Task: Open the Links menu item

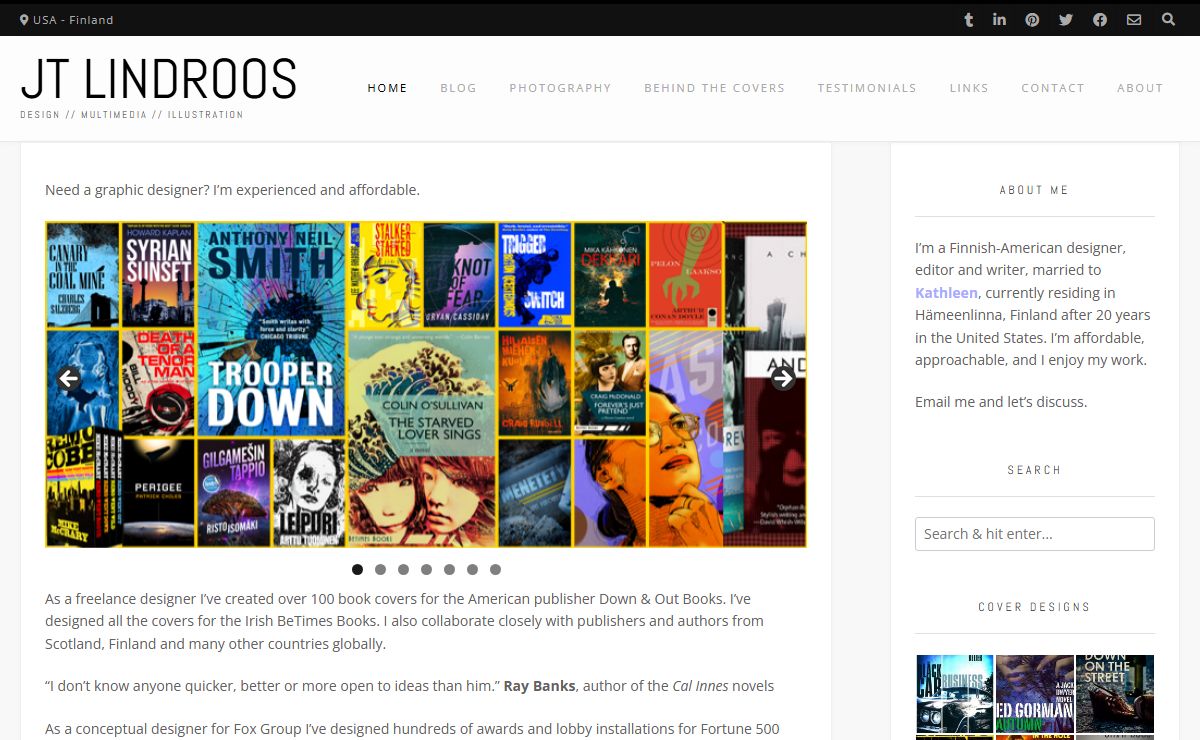Action: click(969, 88)
